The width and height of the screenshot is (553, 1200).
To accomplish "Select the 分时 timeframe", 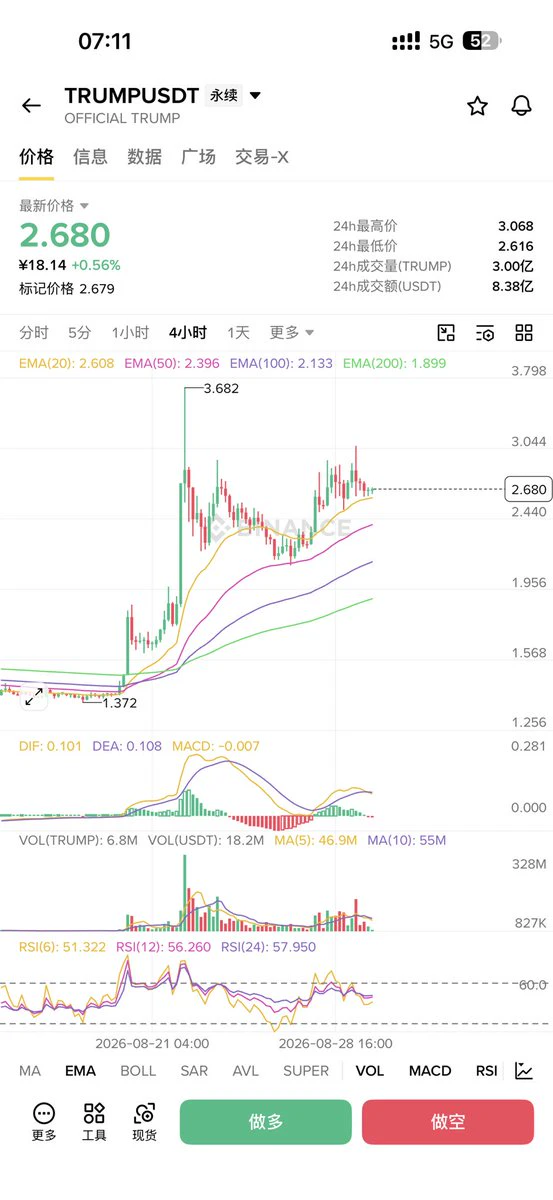I will point(34,333).
